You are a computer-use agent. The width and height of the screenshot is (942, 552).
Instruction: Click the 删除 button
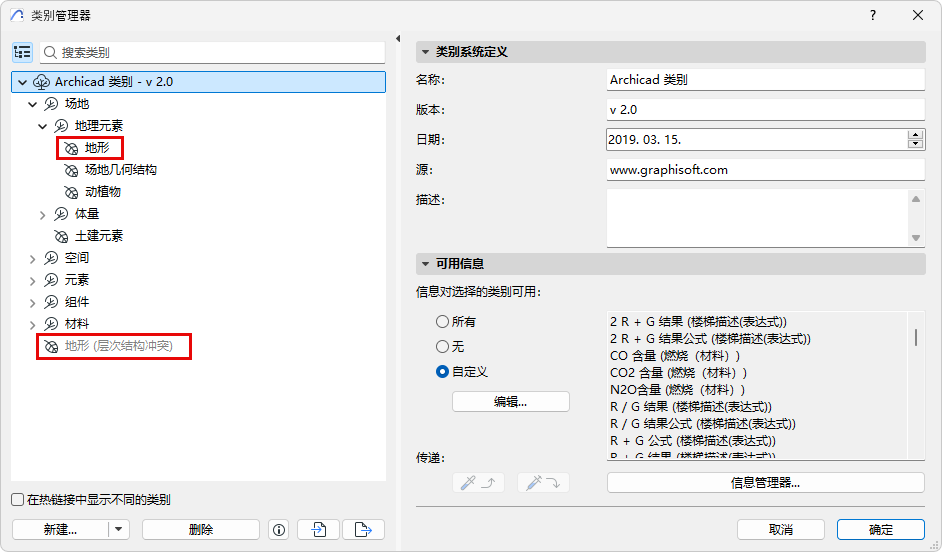tap(201, 530)
